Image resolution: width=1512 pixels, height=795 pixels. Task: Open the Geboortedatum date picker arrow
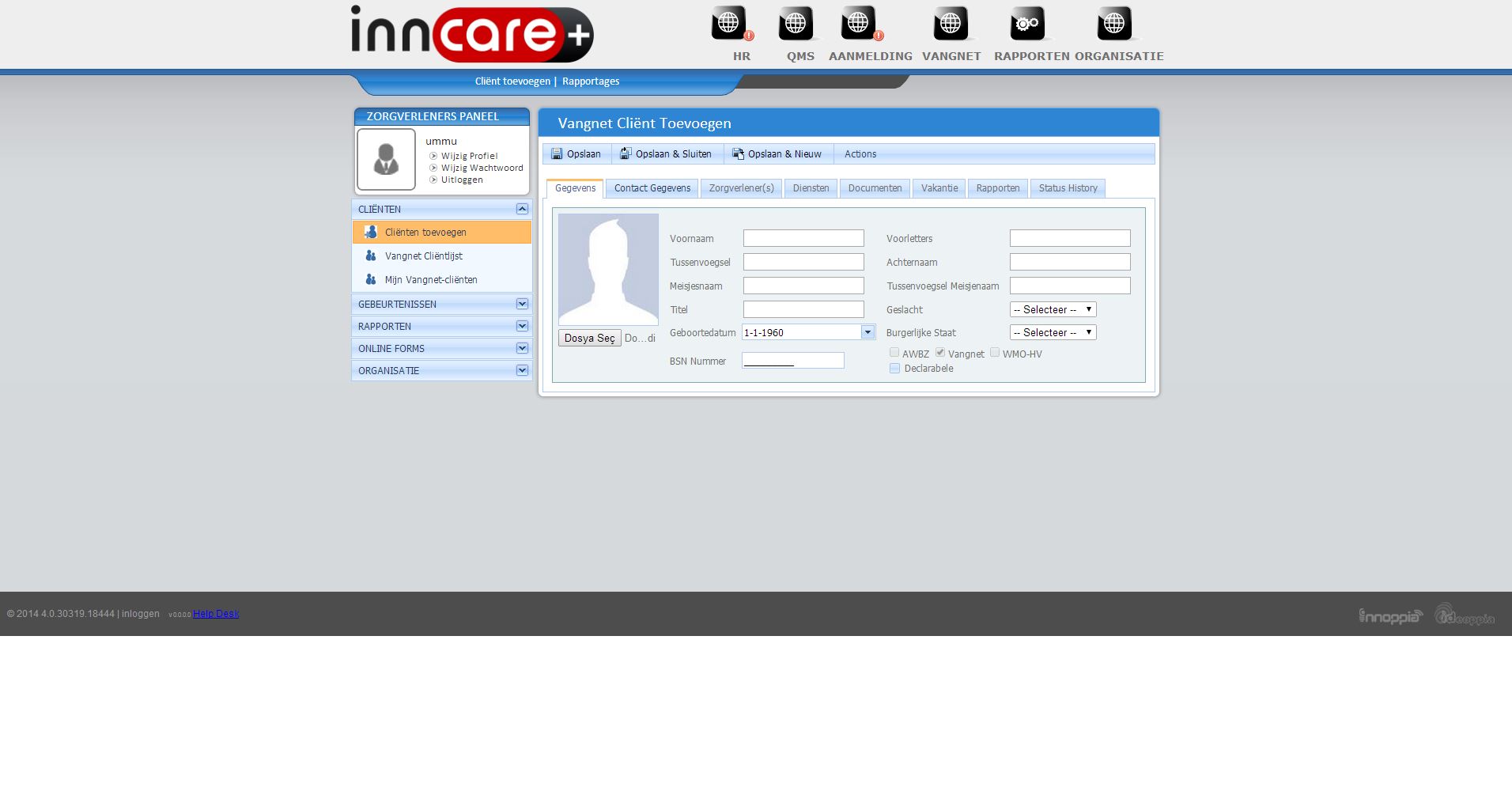coord(868,332)
